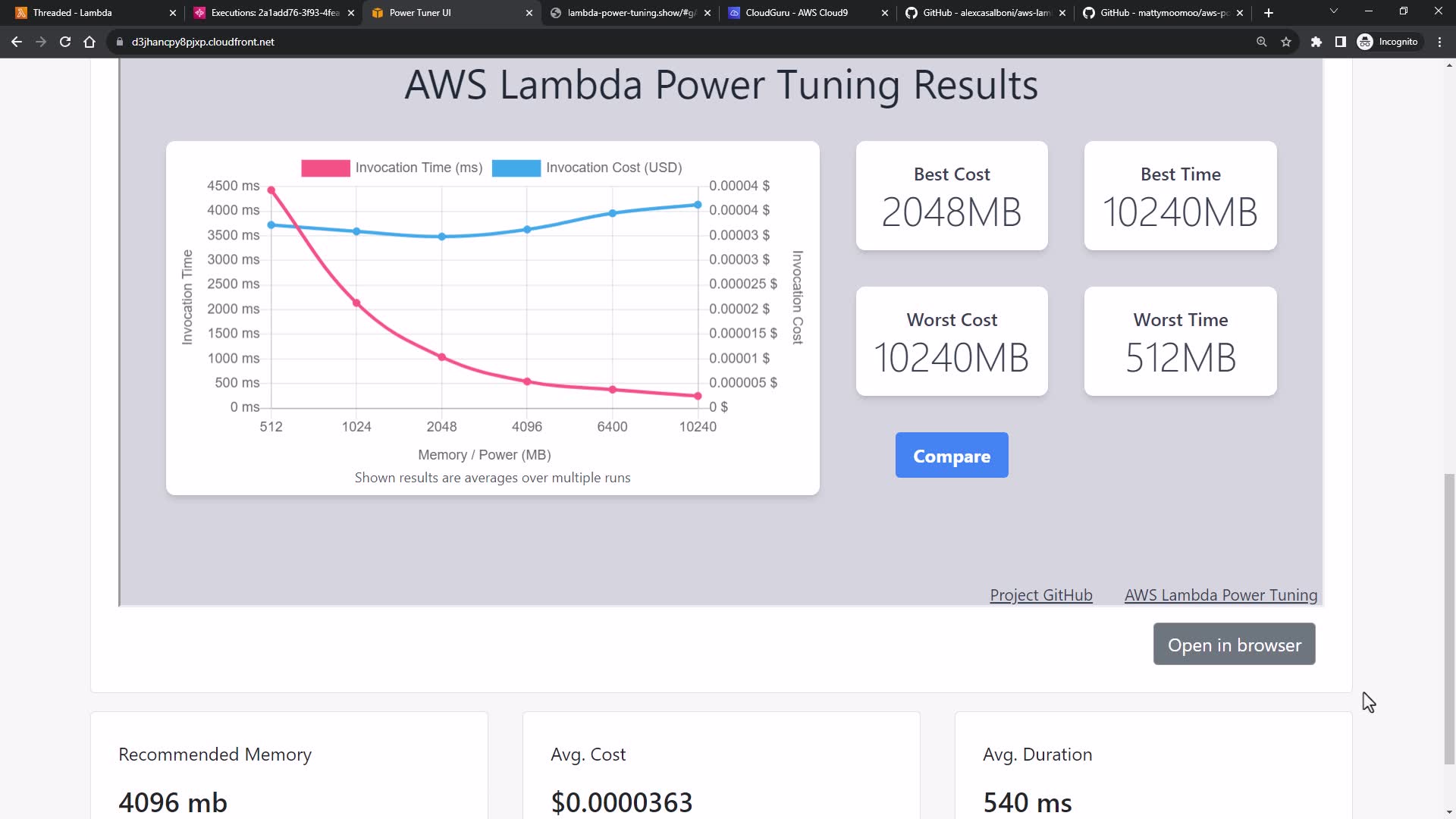Open Chrome three-dot menu

click(1439, 42)
